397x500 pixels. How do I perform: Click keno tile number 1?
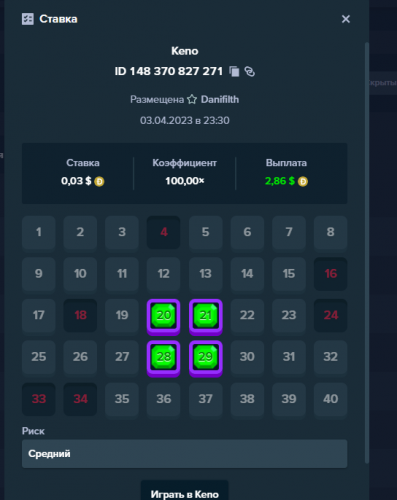coord(39,232)
